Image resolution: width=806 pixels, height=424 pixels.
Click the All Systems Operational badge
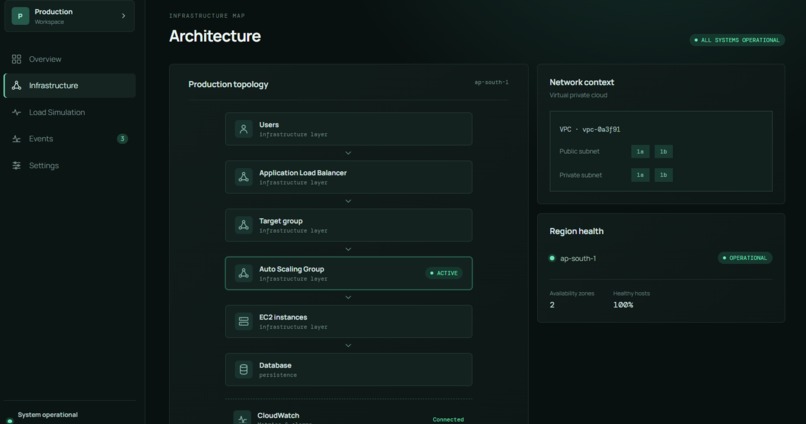[737, 40]
